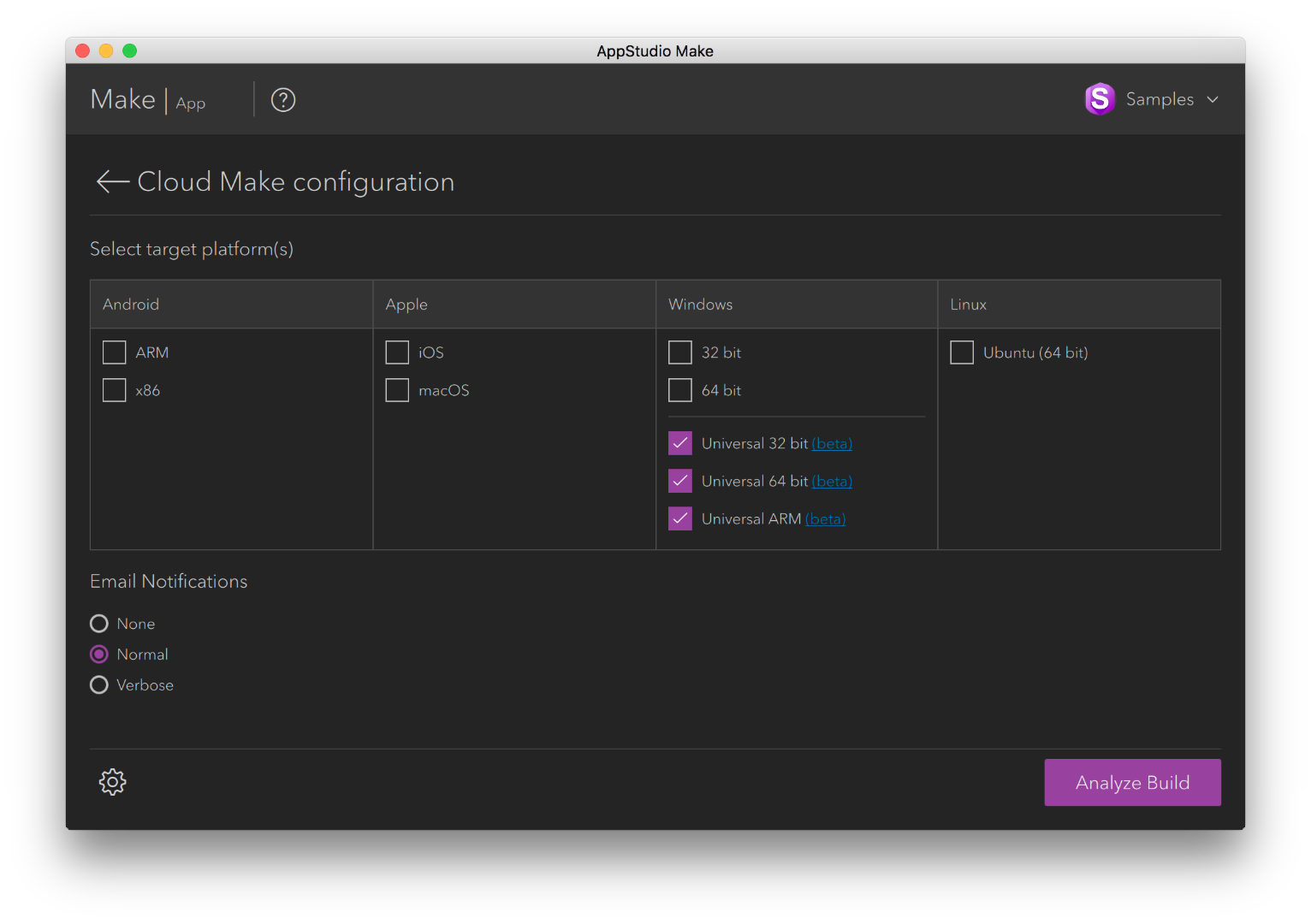Open settings via the gear icon
Viewport: 1311px width, 924px height.
(x=112, y=781)
